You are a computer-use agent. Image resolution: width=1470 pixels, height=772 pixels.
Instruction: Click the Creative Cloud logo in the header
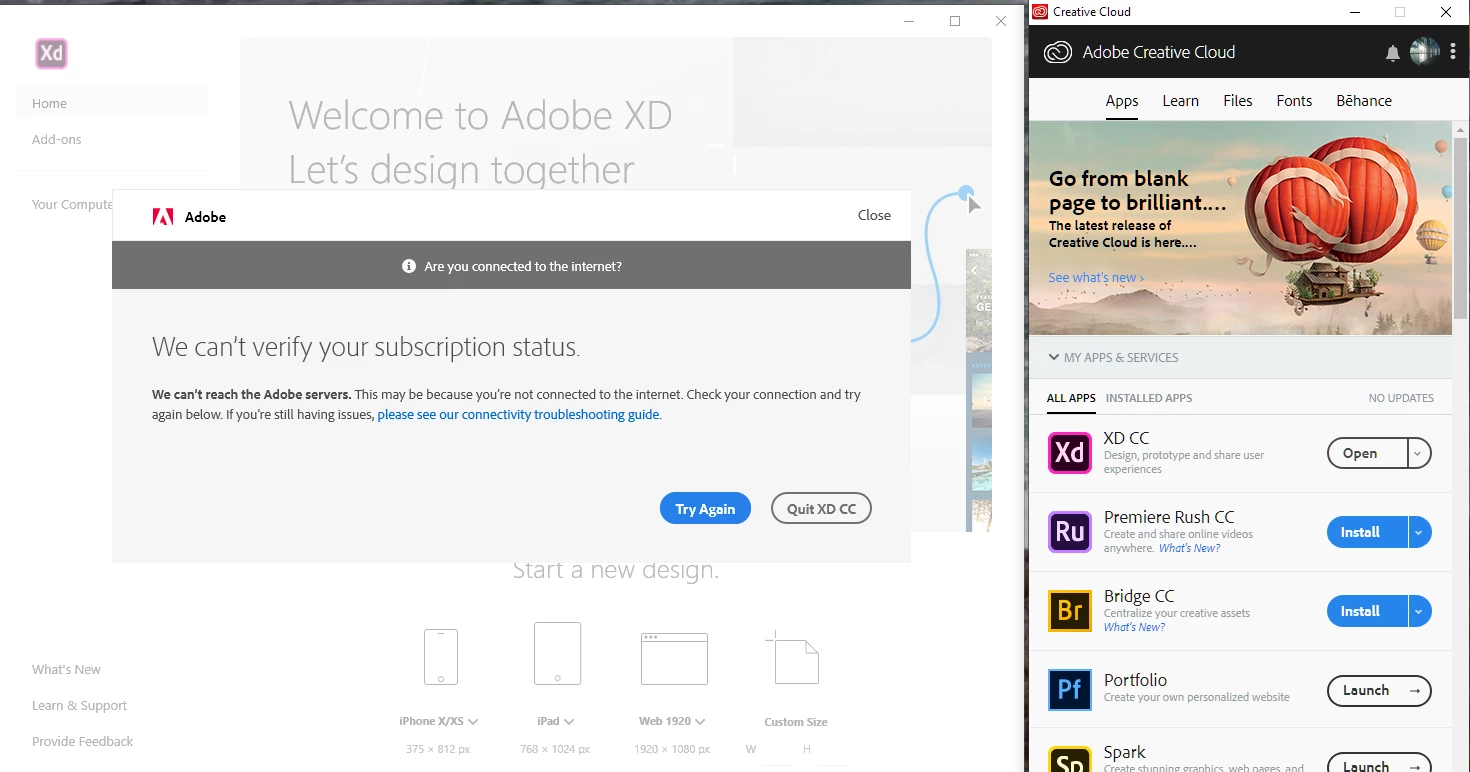tap(1058, 52)
